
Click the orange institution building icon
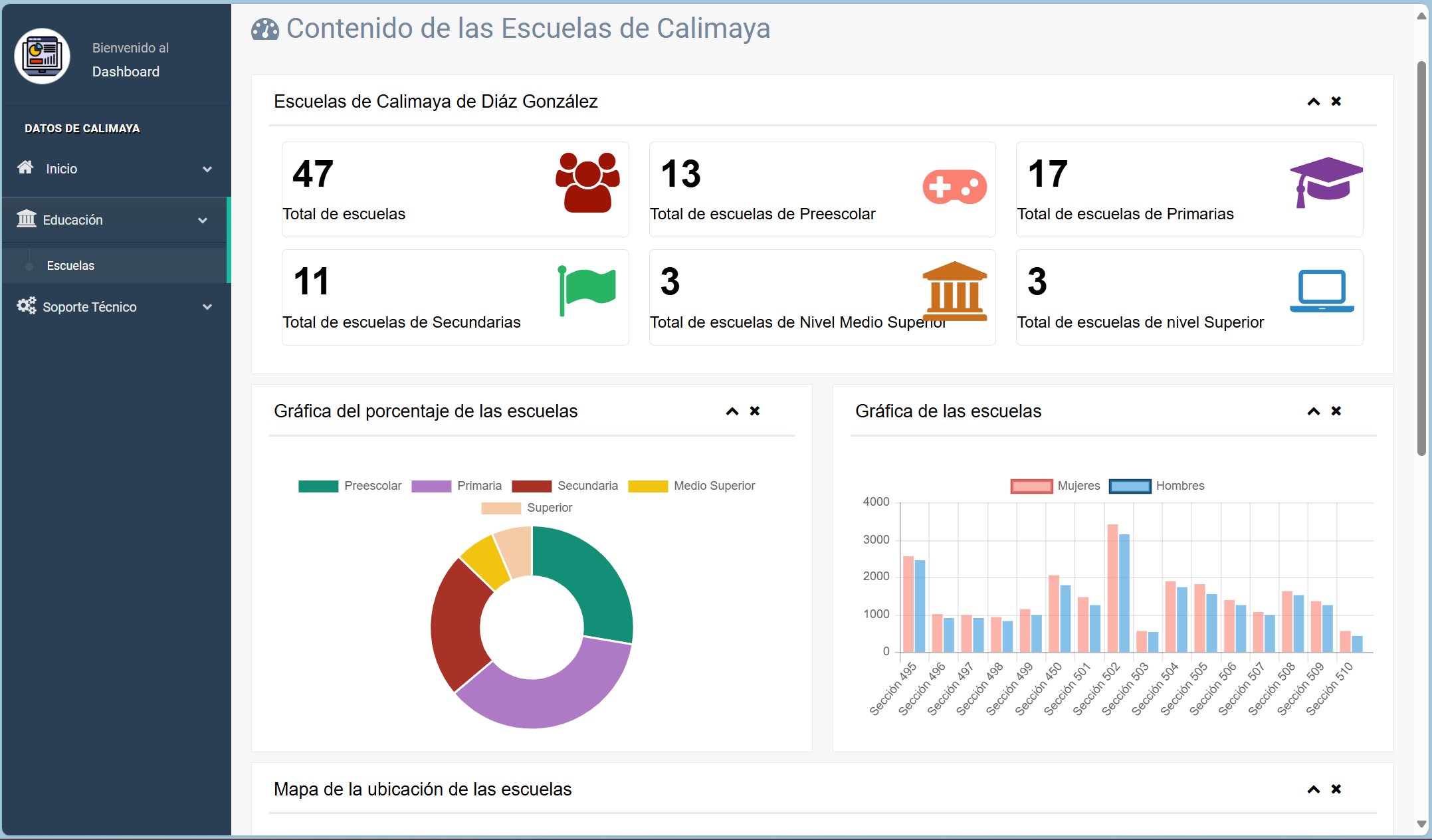pos(955,290)
